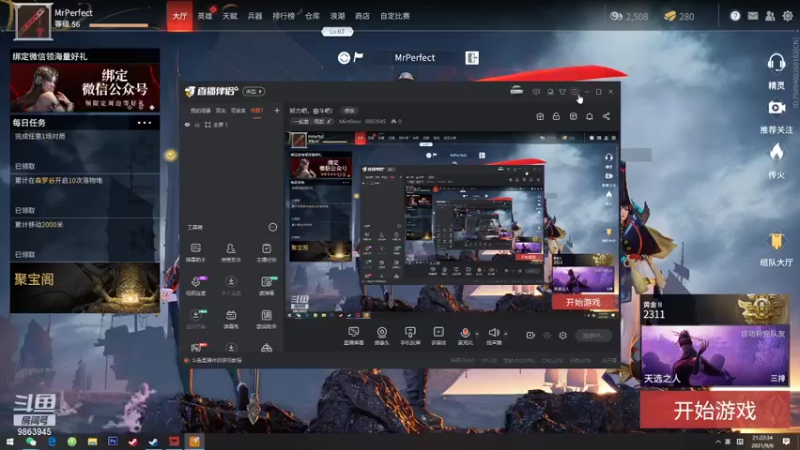
Task: Add camera source (摄像头)
Action: (x=382, y=336)
